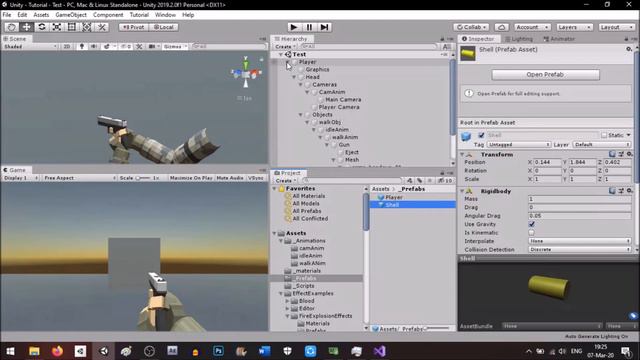This screenshot has height=360, width=640.
Task: Collapse the Head object in Hierarchy
Action: 294,77
